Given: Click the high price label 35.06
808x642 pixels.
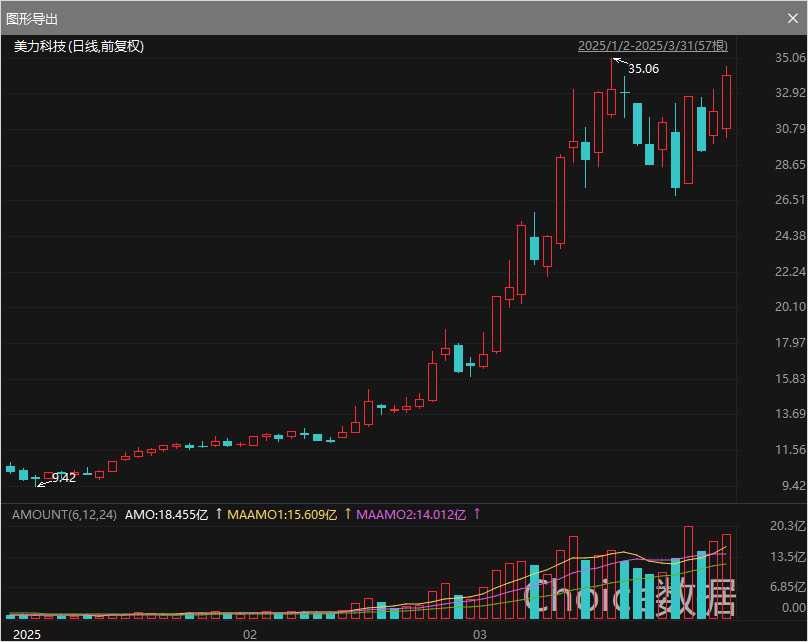Looking at the screenshot, I should 643,69.
